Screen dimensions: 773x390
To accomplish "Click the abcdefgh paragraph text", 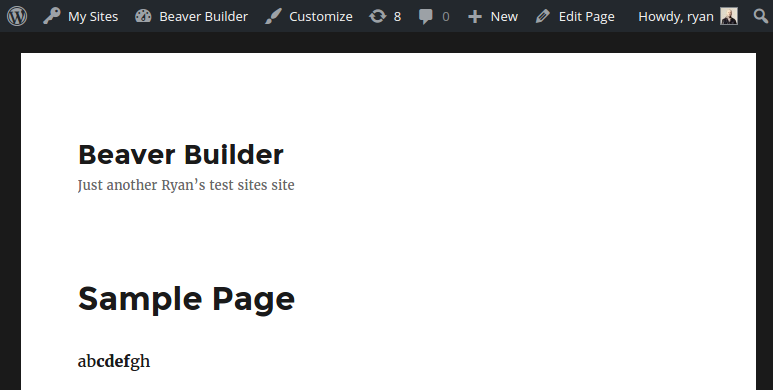I will [x=114, y=361].
